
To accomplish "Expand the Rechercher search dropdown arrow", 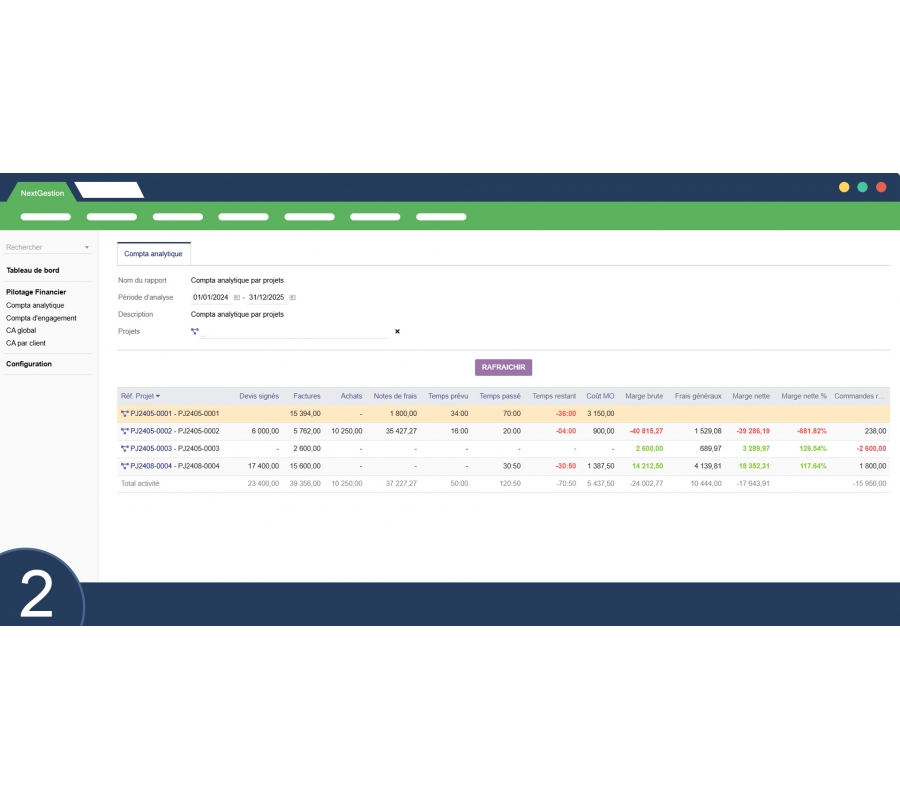I will tap(87, 247).
